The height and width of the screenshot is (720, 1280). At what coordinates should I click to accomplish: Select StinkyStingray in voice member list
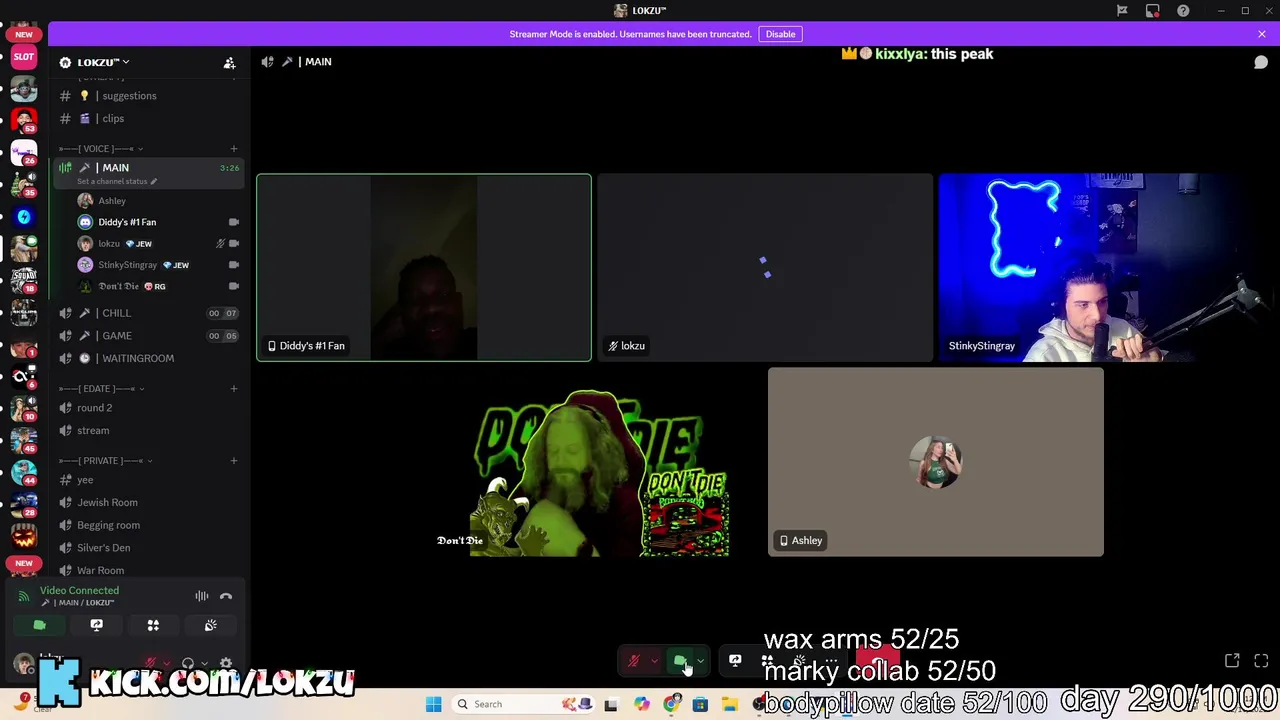pos(158,265)
